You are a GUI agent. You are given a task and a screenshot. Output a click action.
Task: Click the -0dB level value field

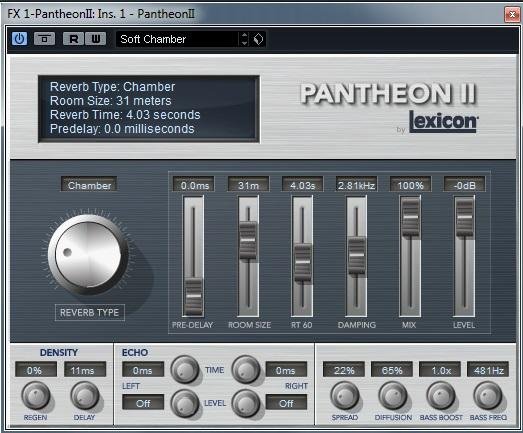point(465,185)
